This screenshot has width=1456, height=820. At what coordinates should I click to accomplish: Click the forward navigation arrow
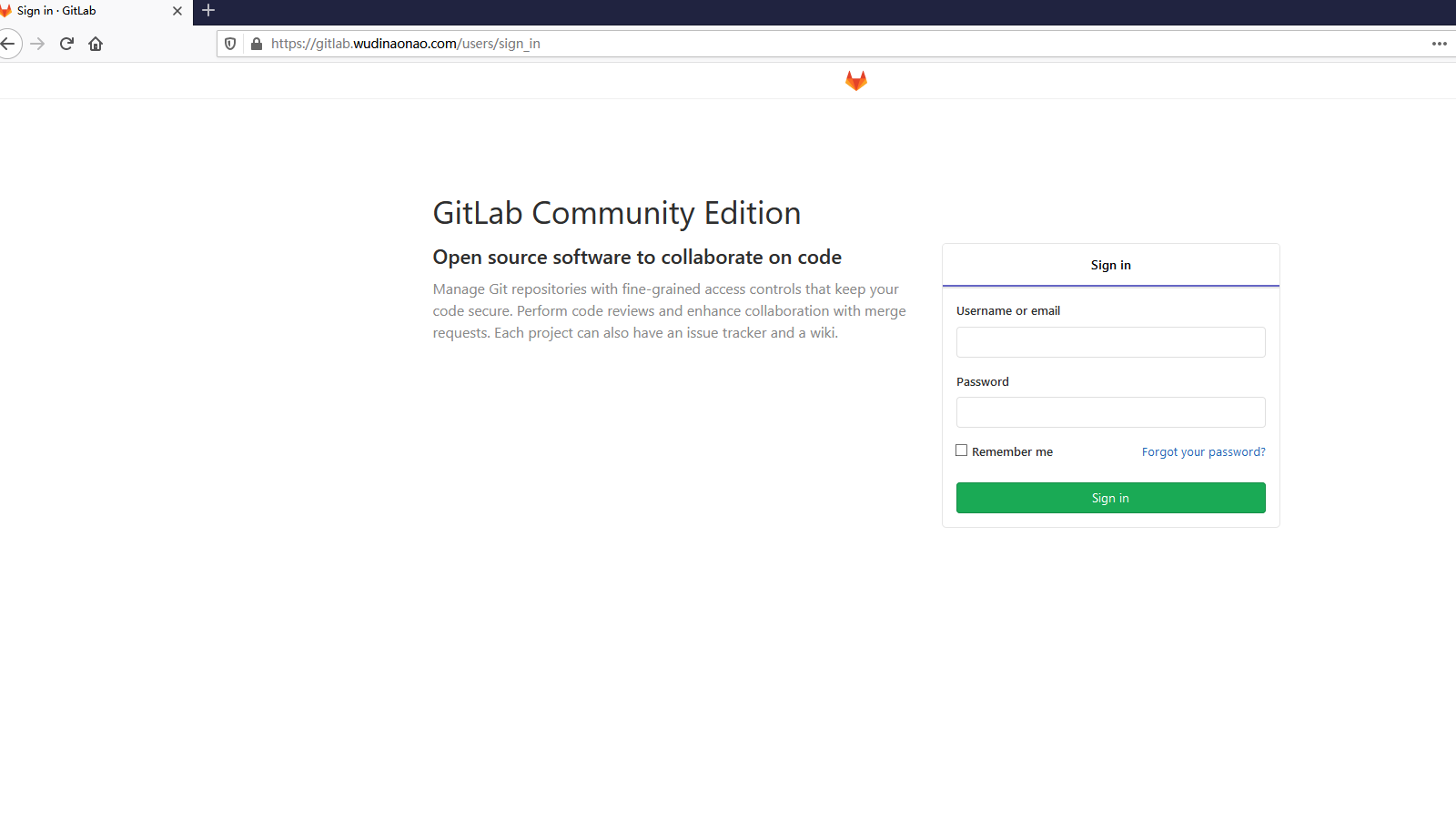[x=37, y=44]
